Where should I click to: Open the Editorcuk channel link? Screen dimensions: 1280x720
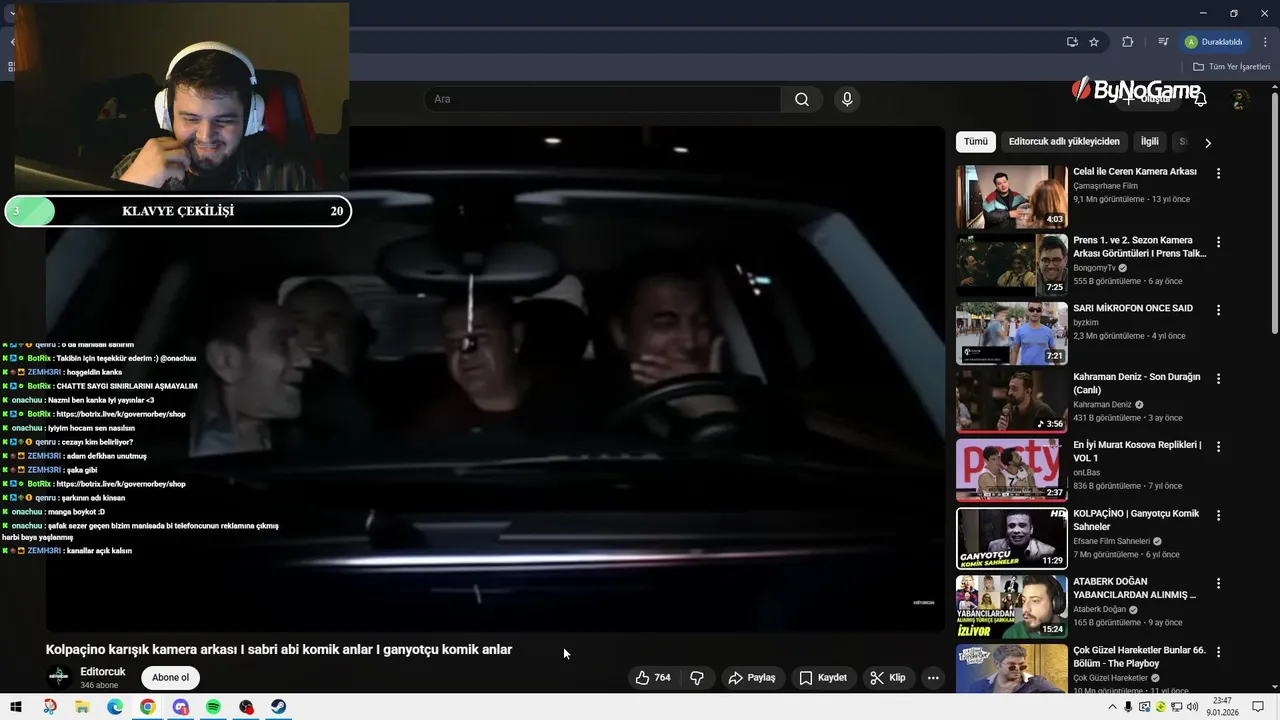point(103,672)
